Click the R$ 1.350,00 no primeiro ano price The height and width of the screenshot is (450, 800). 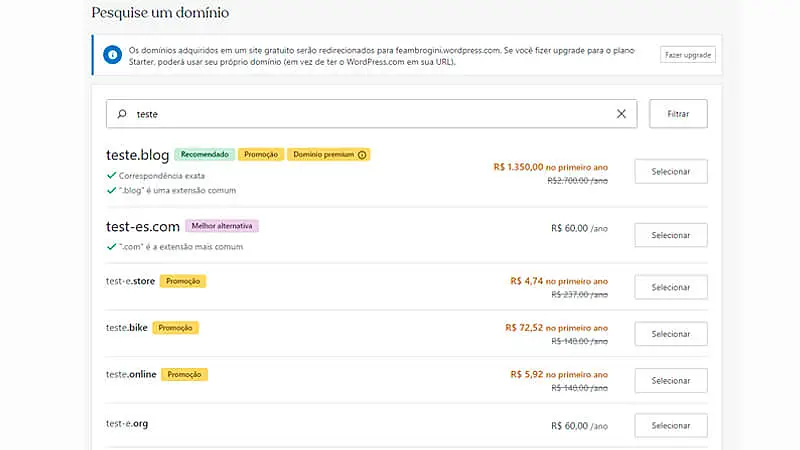point(551,167)
